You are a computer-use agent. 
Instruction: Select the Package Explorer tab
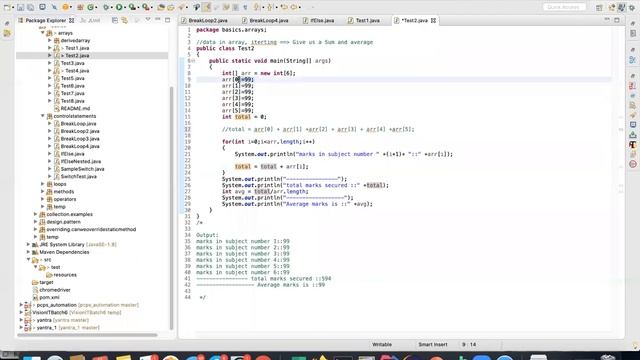pos(46,20)
